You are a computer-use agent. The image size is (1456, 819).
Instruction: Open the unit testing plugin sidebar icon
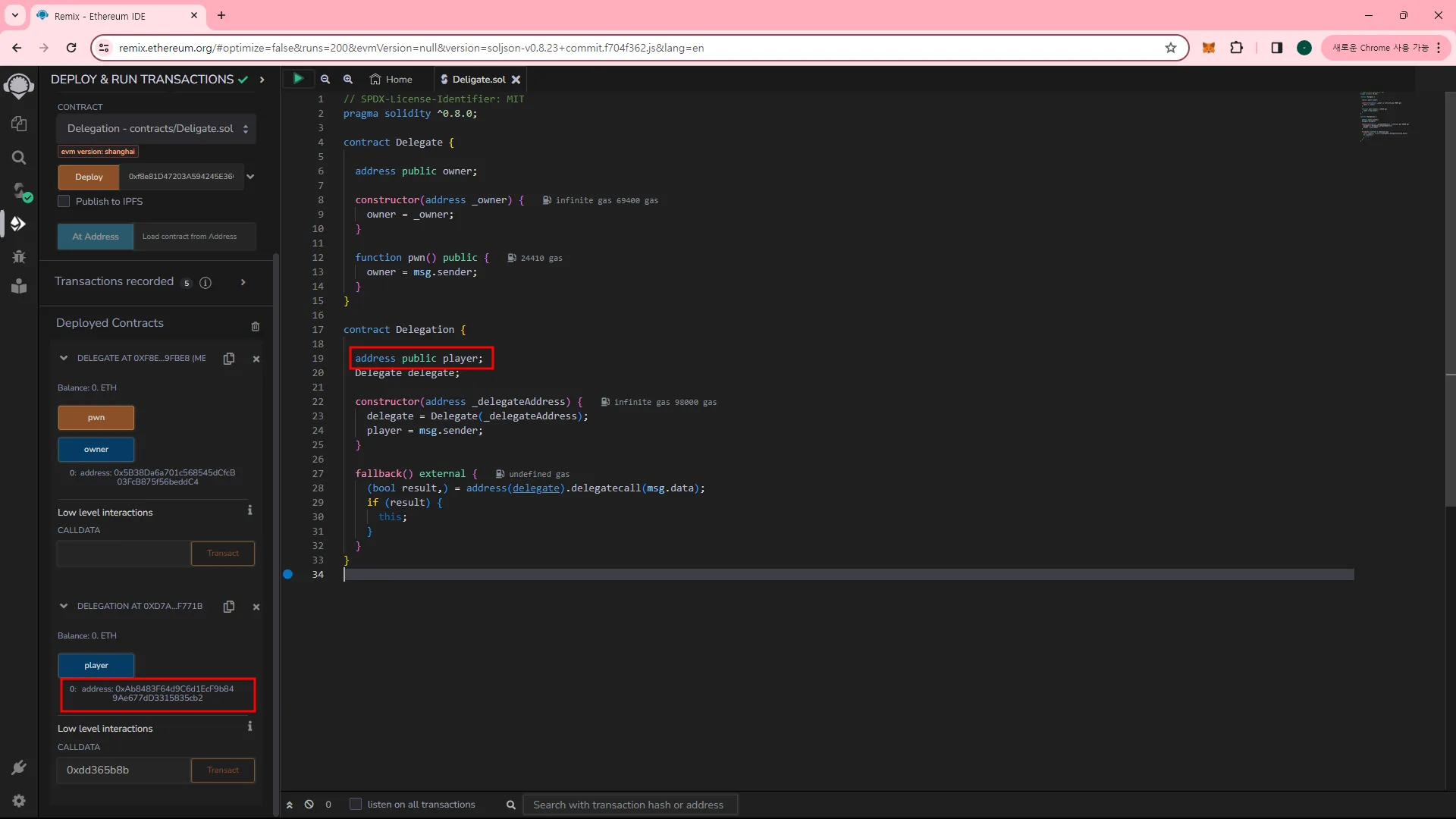coord(19,286)
